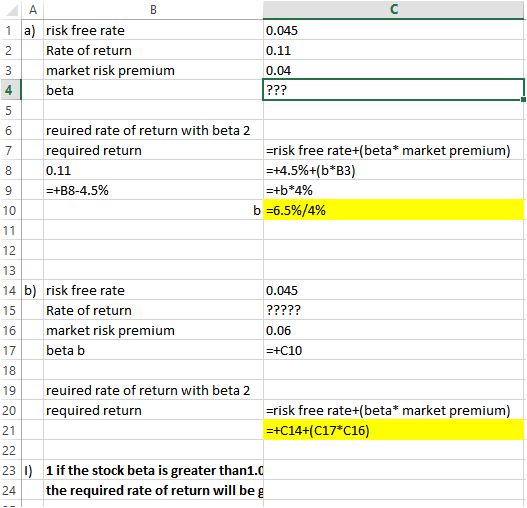Click 'beta b' label
Viewport: 527px width, 508px height.
tap(65, 350)
